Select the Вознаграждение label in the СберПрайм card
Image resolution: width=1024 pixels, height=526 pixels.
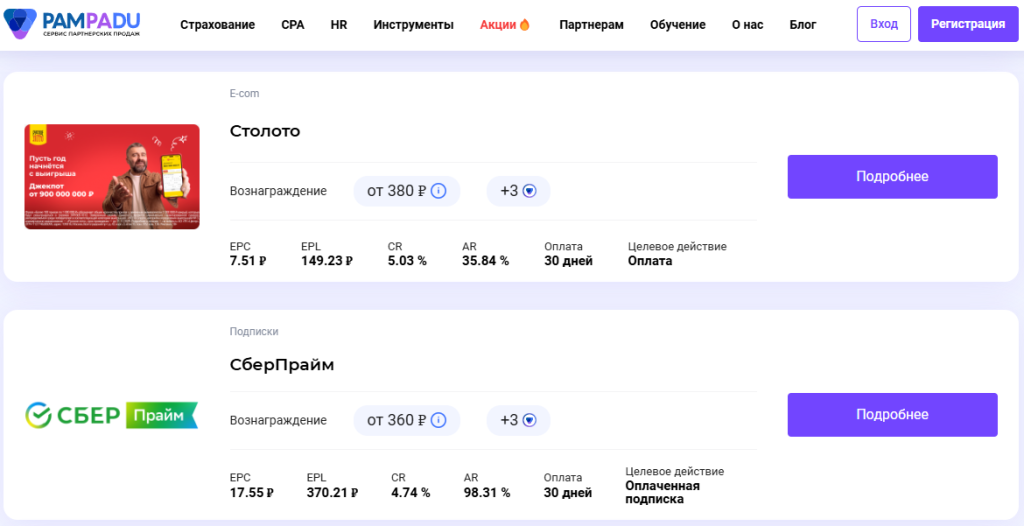pyautogui.click(x=278, y=420)
